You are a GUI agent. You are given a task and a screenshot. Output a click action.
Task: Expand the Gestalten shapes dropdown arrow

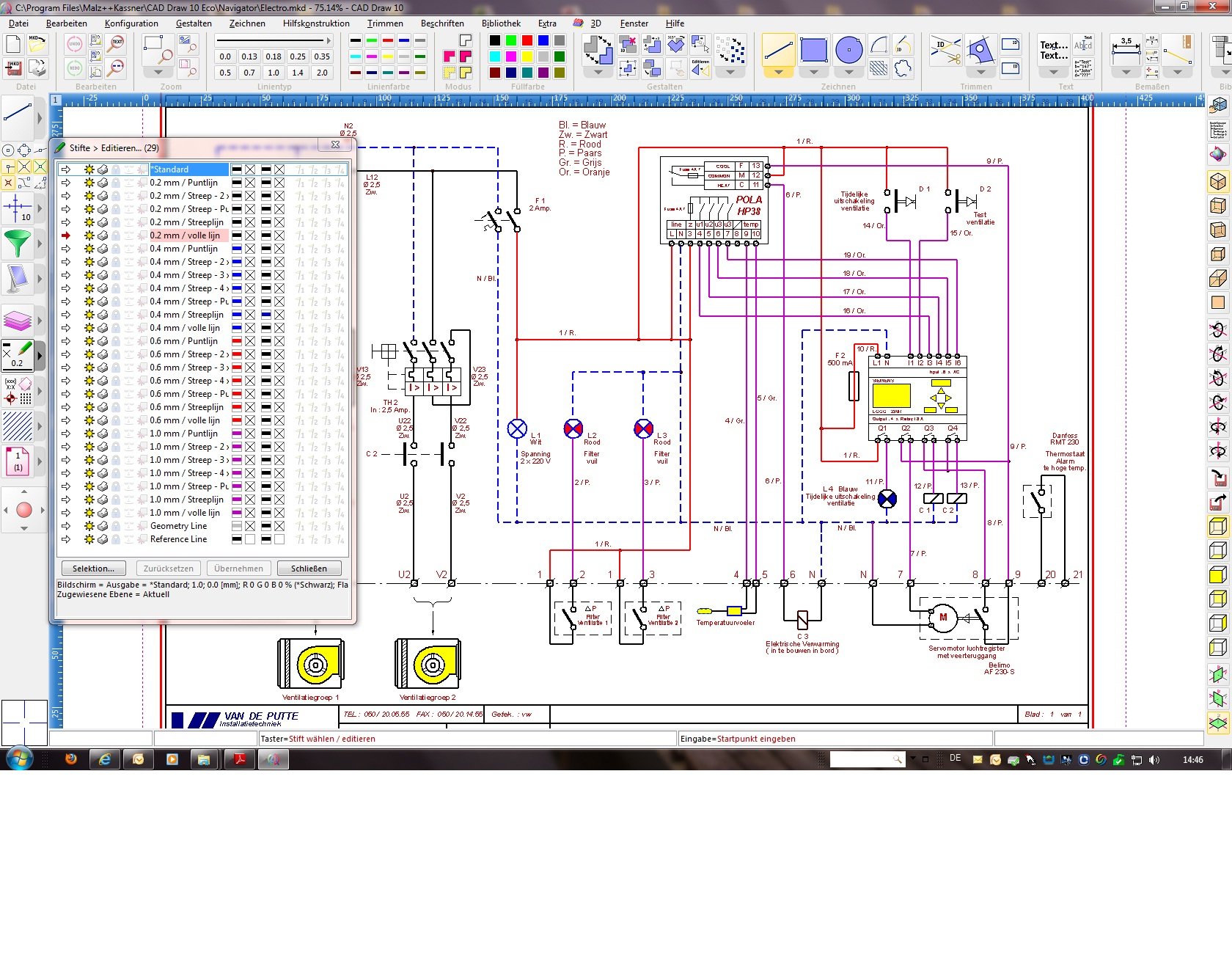[x=598, y=73]
